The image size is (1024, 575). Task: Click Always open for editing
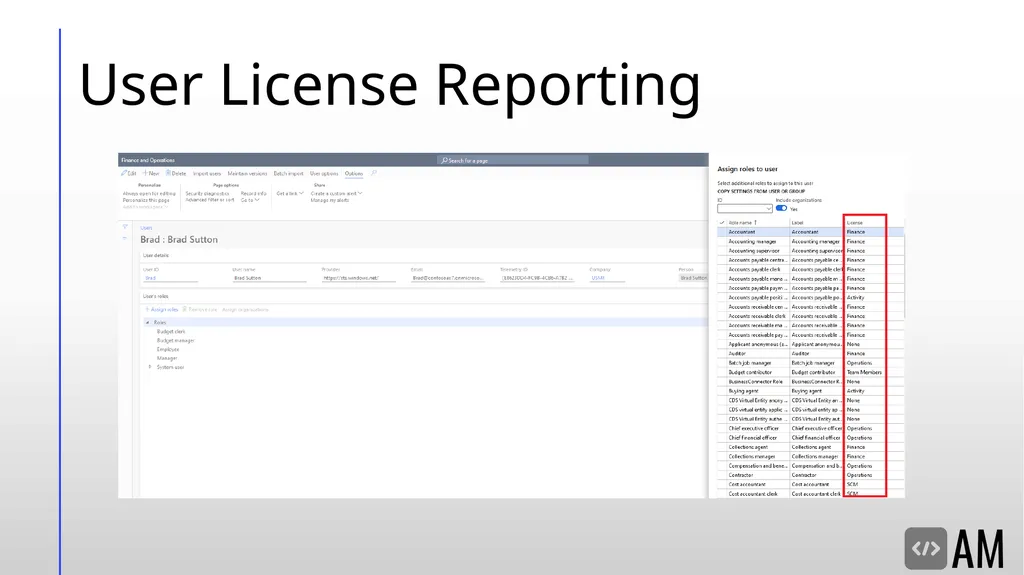pos(149,193)
